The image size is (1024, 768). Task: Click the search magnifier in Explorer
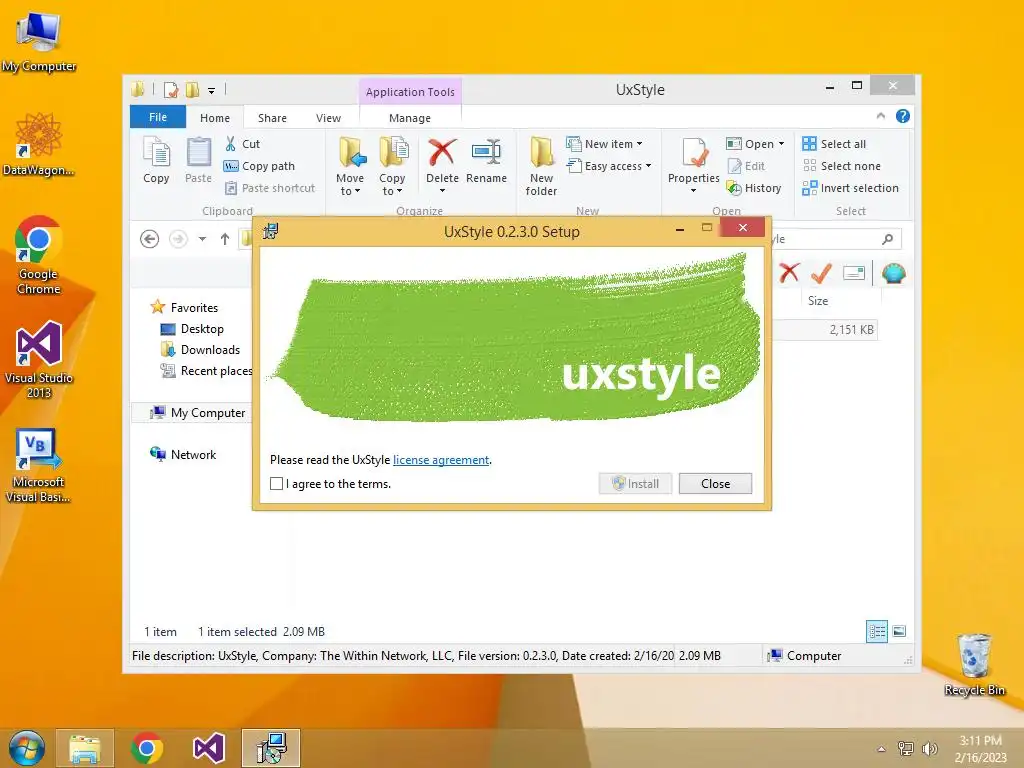tap(887, 239)
